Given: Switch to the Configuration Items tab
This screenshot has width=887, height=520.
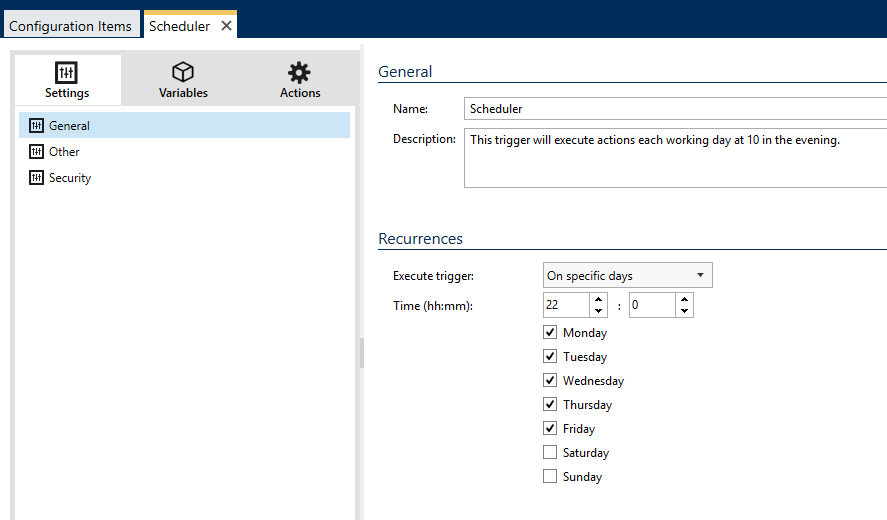Looking at the screenshot, I should pos(71,25).
